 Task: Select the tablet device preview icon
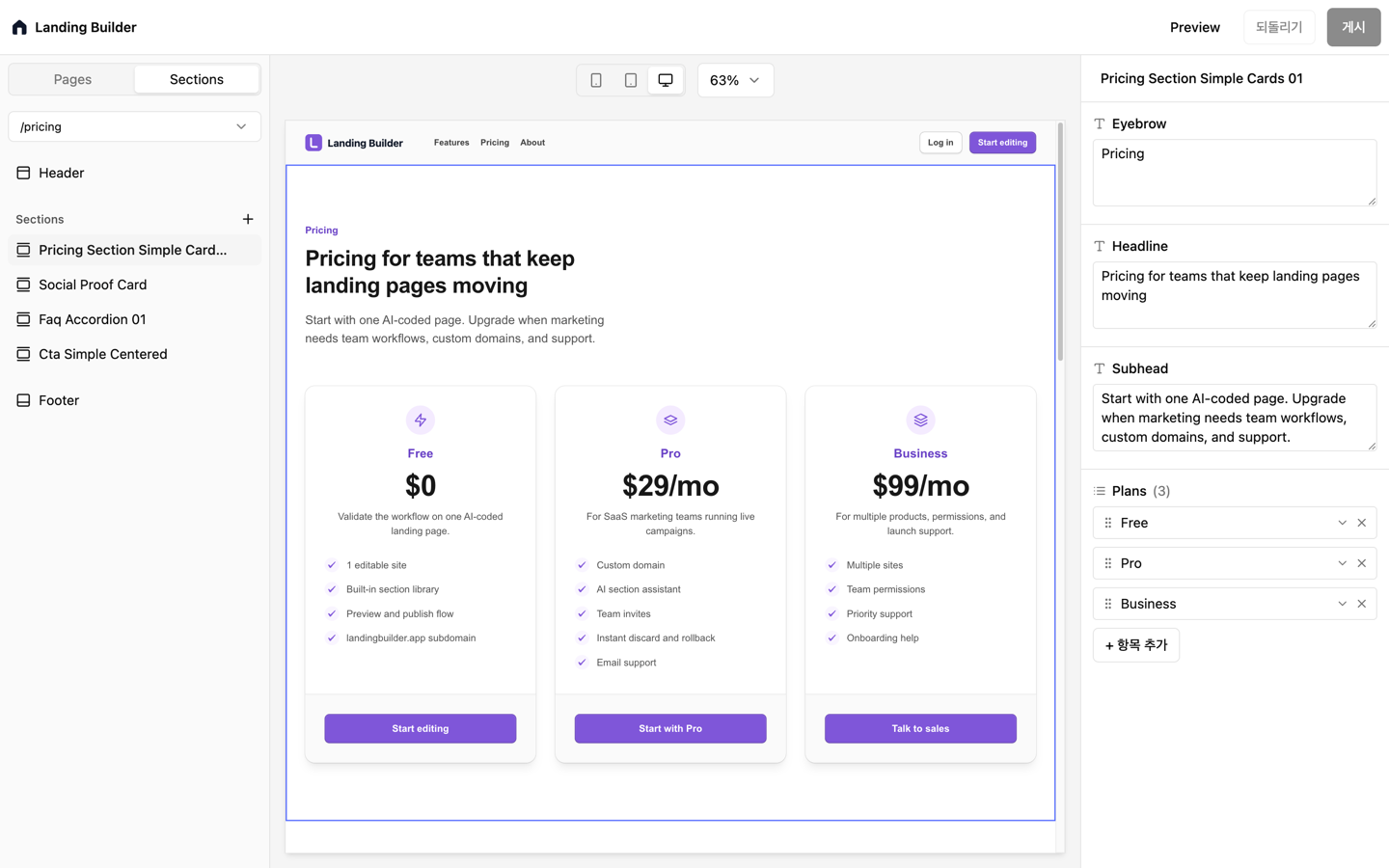(x=631, y=80)
